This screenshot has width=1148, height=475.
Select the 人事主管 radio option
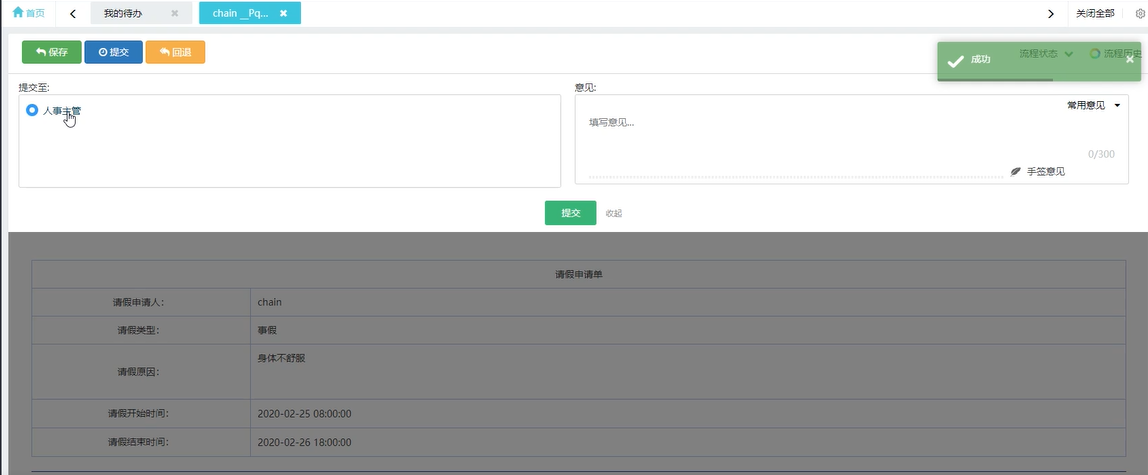tap(32, 110)
